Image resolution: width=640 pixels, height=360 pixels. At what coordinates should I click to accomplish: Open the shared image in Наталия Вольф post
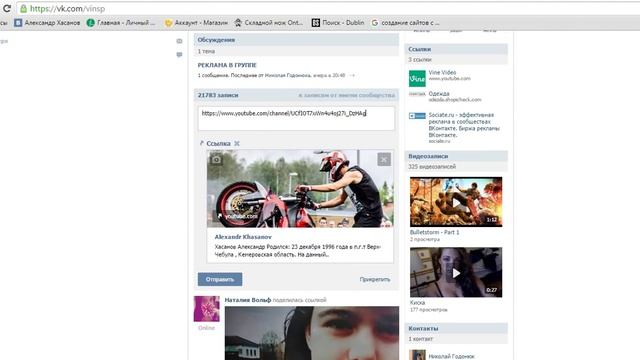click(312, 333)
